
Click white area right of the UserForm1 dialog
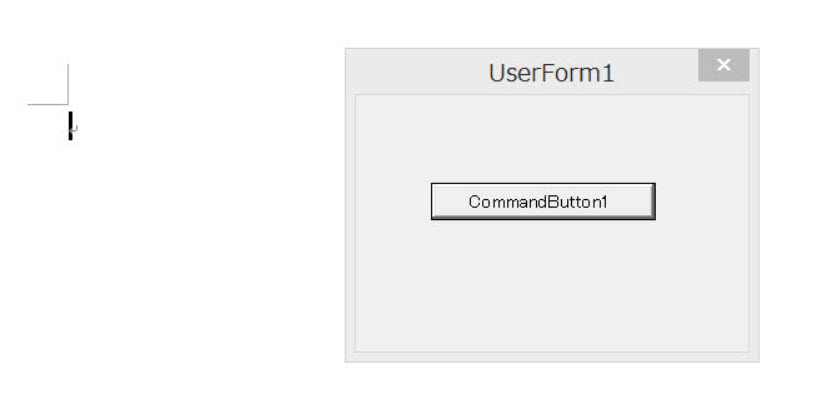pos(790,201)
